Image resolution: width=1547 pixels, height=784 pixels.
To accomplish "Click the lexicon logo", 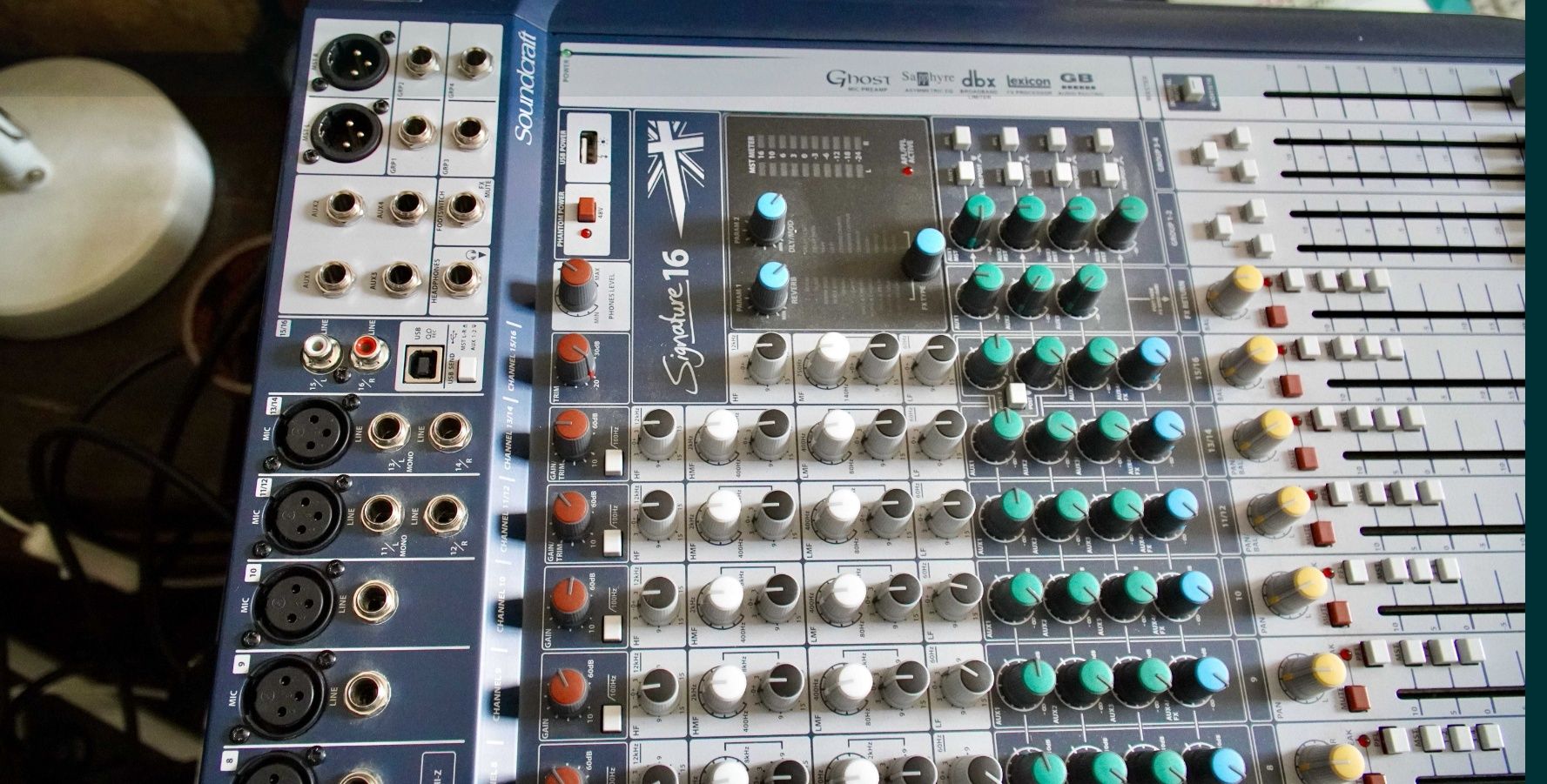I will point(1028,80).
